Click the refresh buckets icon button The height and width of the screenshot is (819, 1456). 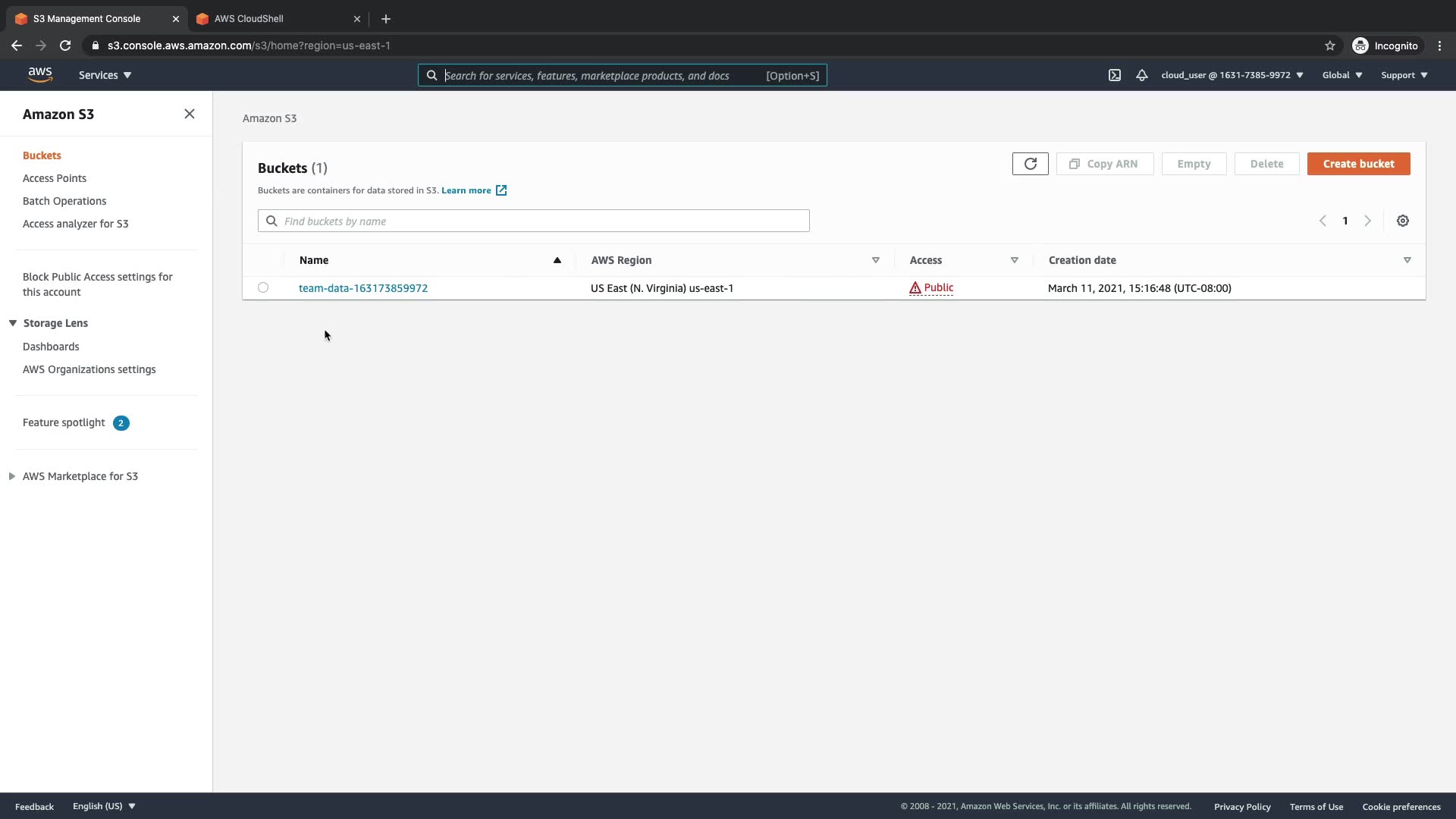1030,164
